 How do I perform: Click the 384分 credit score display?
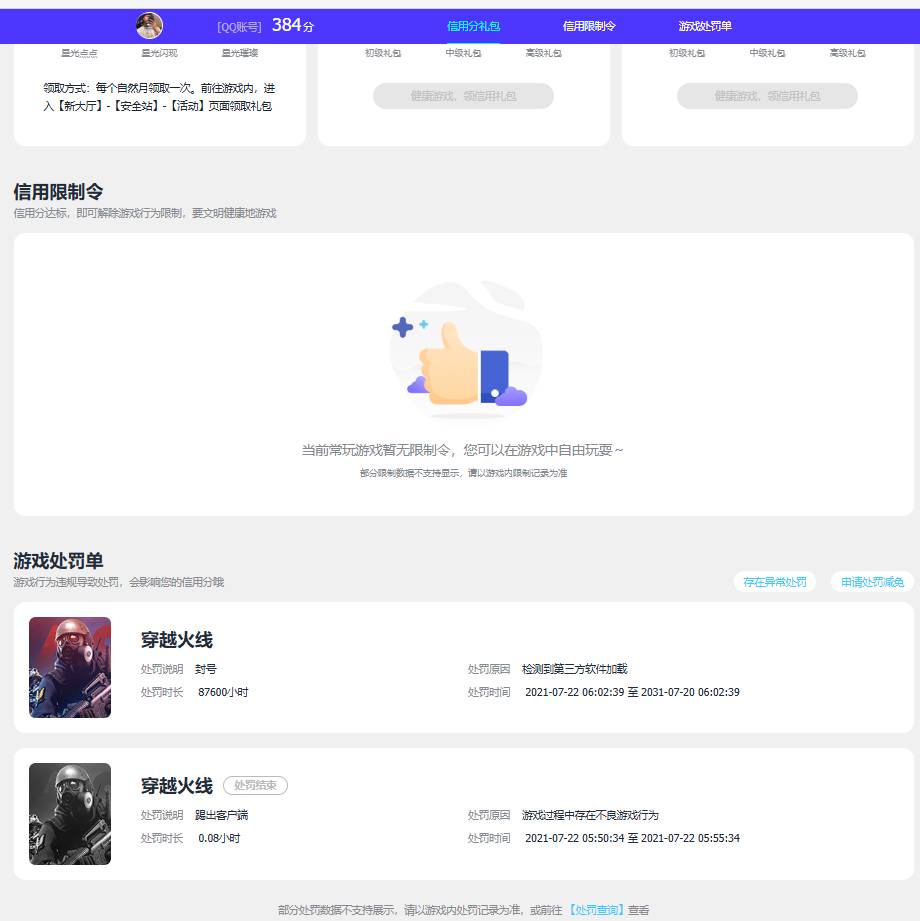pos(291,25)
